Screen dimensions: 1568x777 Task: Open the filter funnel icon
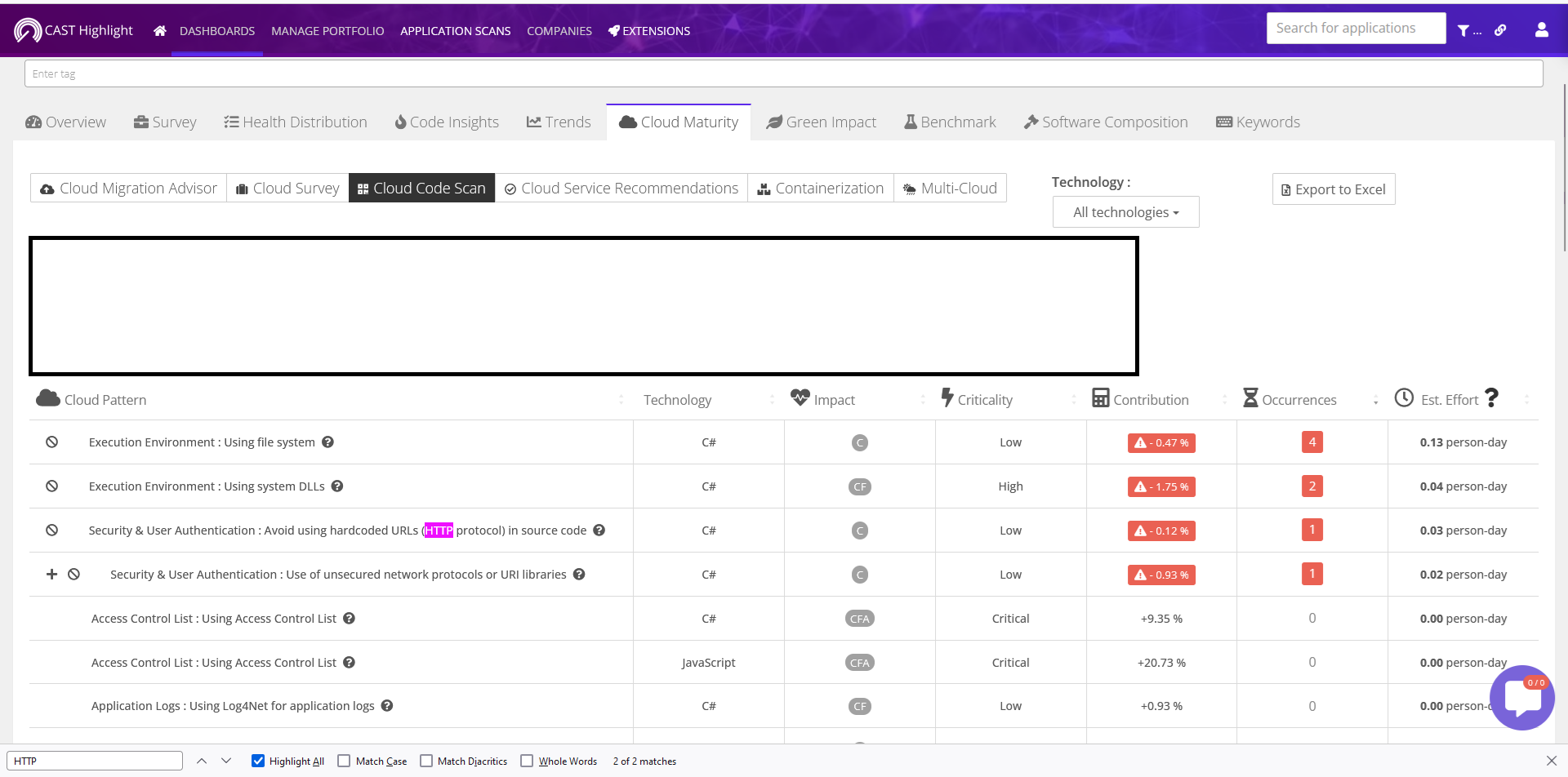coord(1463,31)
